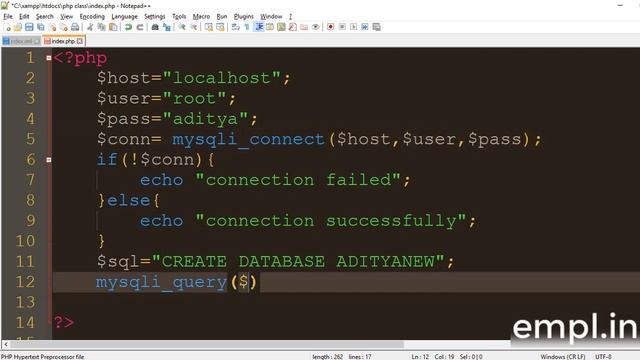Switch to the inactive tab left of index.php
The width and height of the screenshot is (640, 360).
(x=21, y=41)
